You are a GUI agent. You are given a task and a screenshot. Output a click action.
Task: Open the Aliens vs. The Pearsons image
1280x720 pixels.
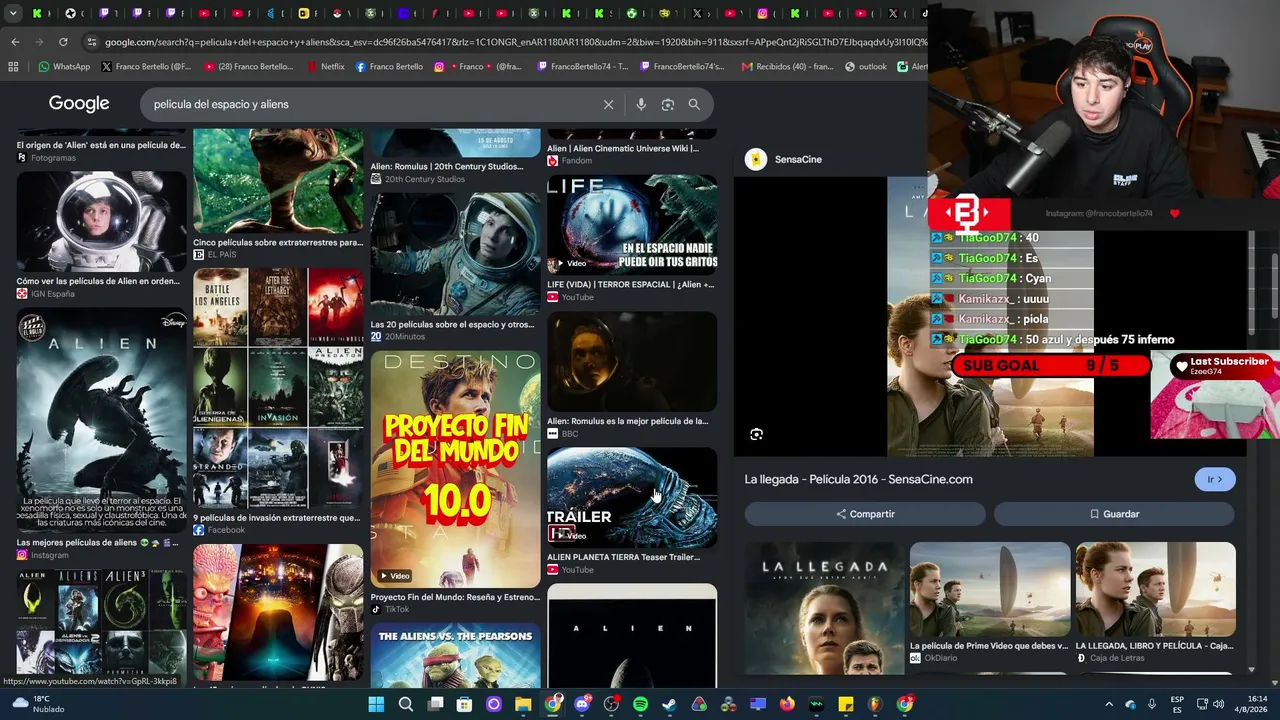455,656
